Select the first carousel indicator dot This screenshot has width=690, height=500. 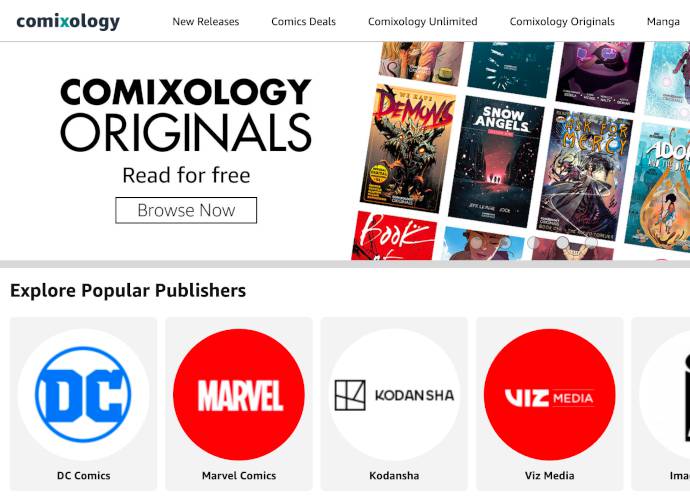[x=477, y=243]
